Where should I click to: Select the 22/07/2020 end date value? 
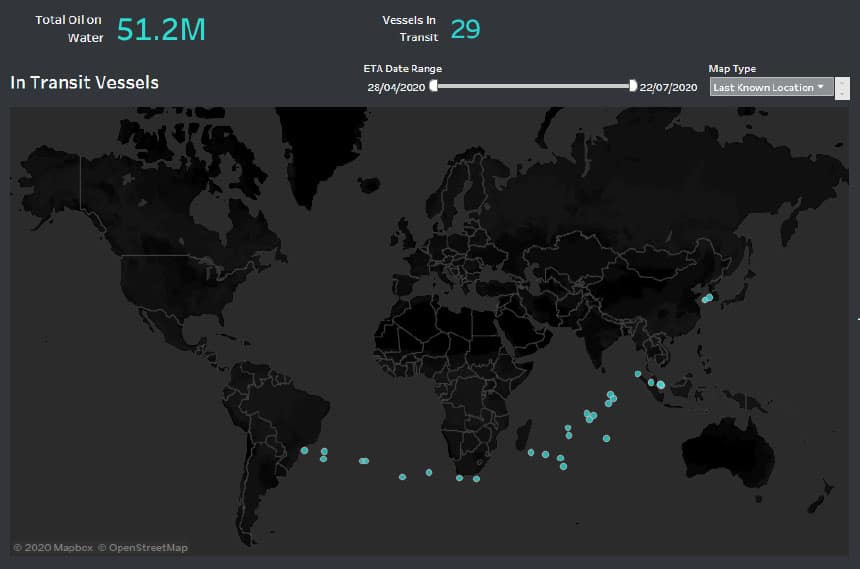click(x=668, y=87)
